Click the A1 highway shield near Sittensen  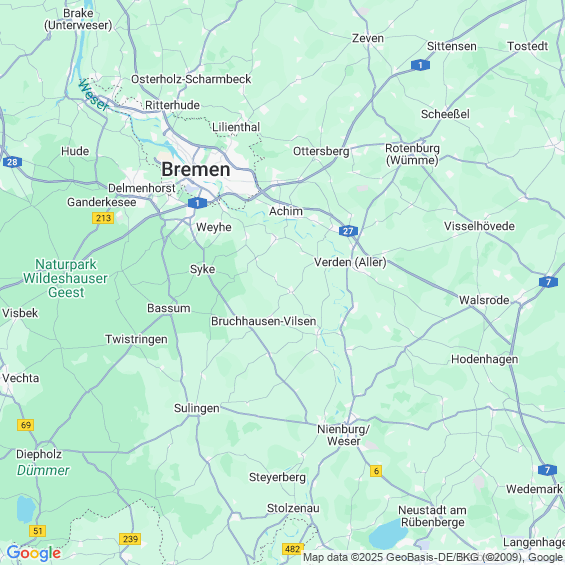click(x=420, y=65)
